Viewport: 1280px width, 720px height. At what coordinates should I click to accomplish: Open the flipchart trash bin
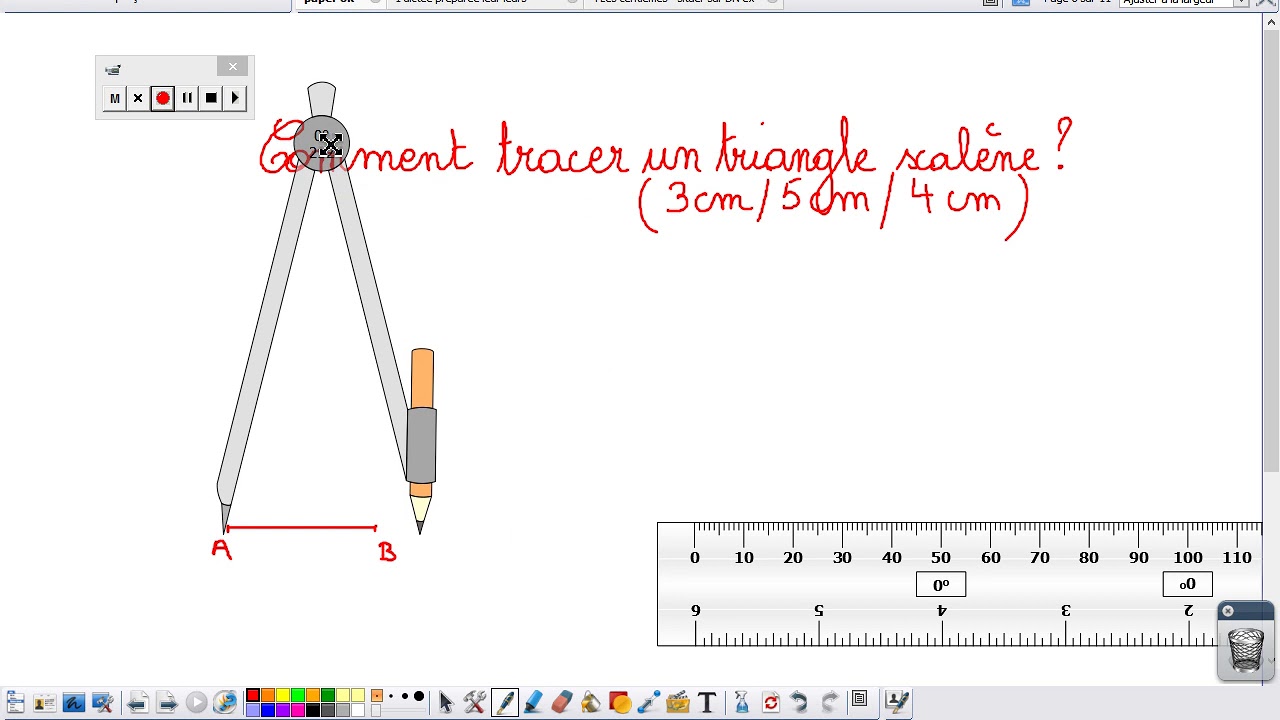1246,650
